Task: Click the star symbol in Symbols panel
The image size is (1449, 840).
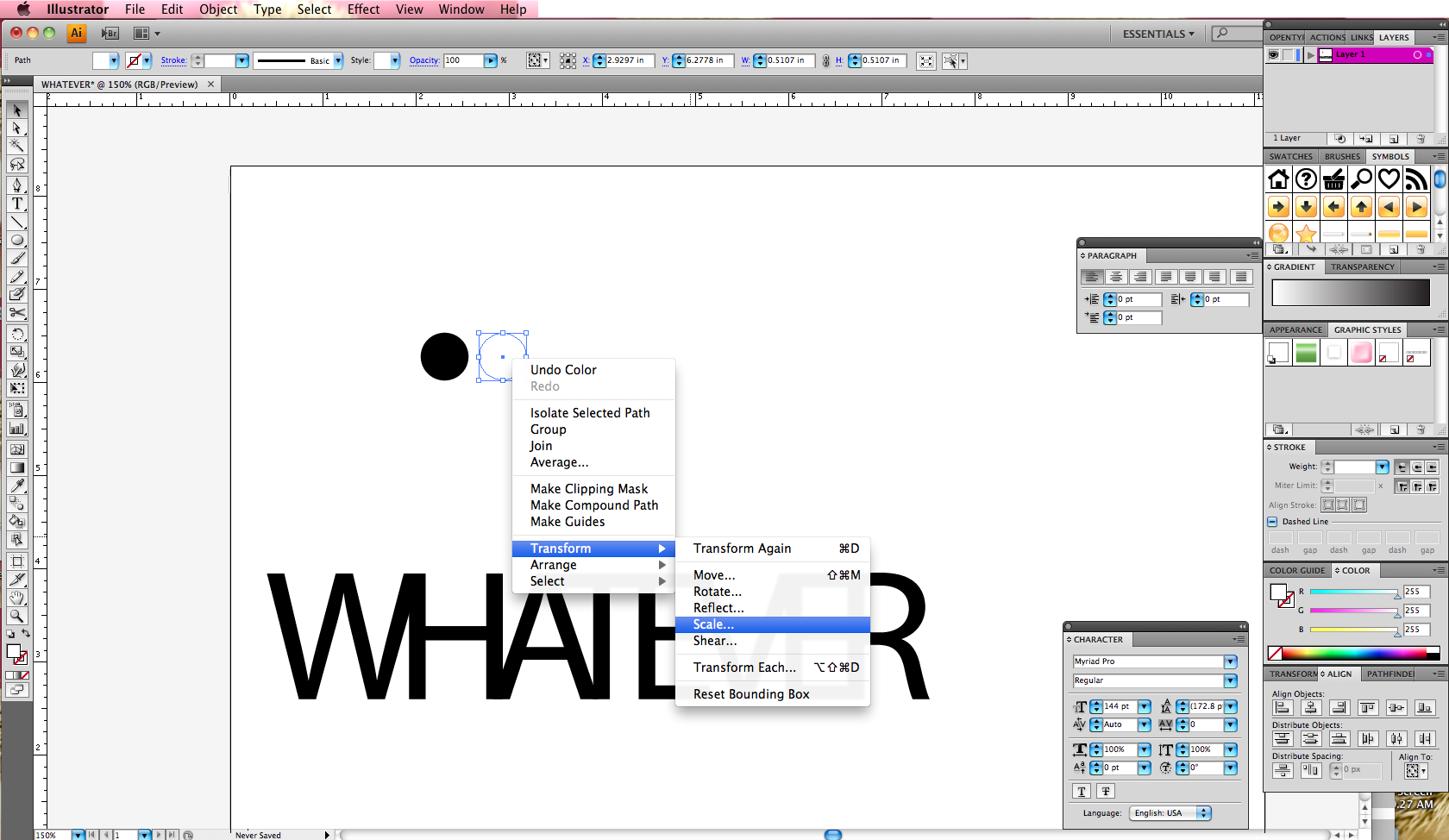Action: (1306, 234)
